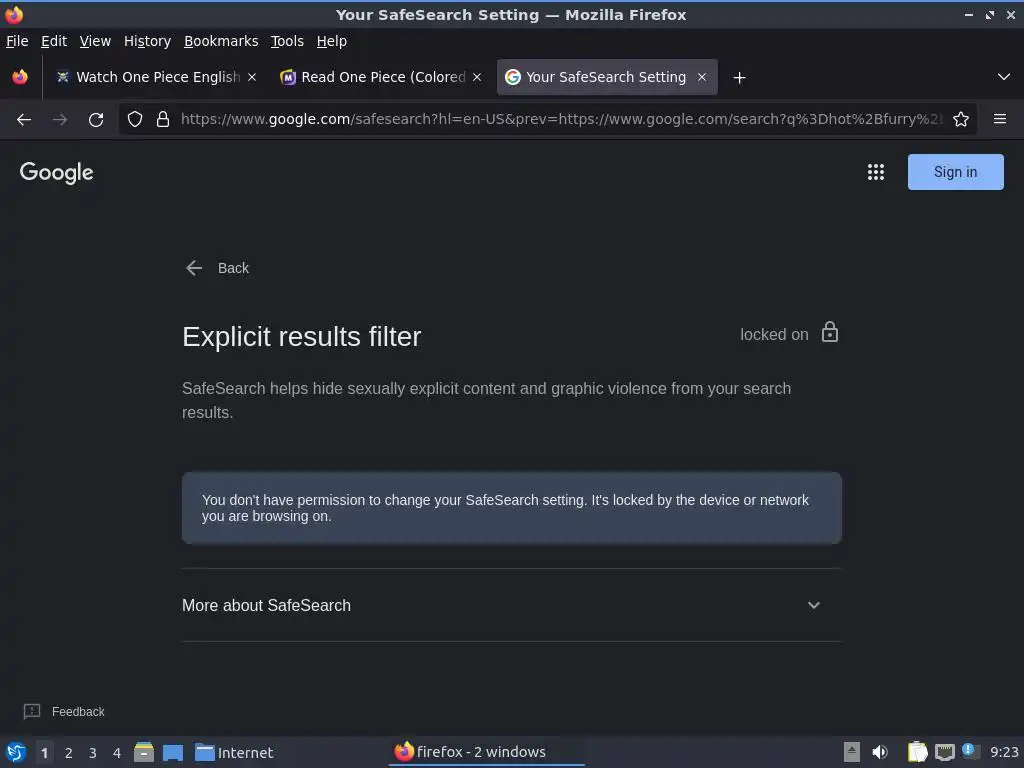Image resolution: width=1024 pixels, height=768 pixels.
Task: Click the browser forward arrow
Action: click(x=60, y=120)
